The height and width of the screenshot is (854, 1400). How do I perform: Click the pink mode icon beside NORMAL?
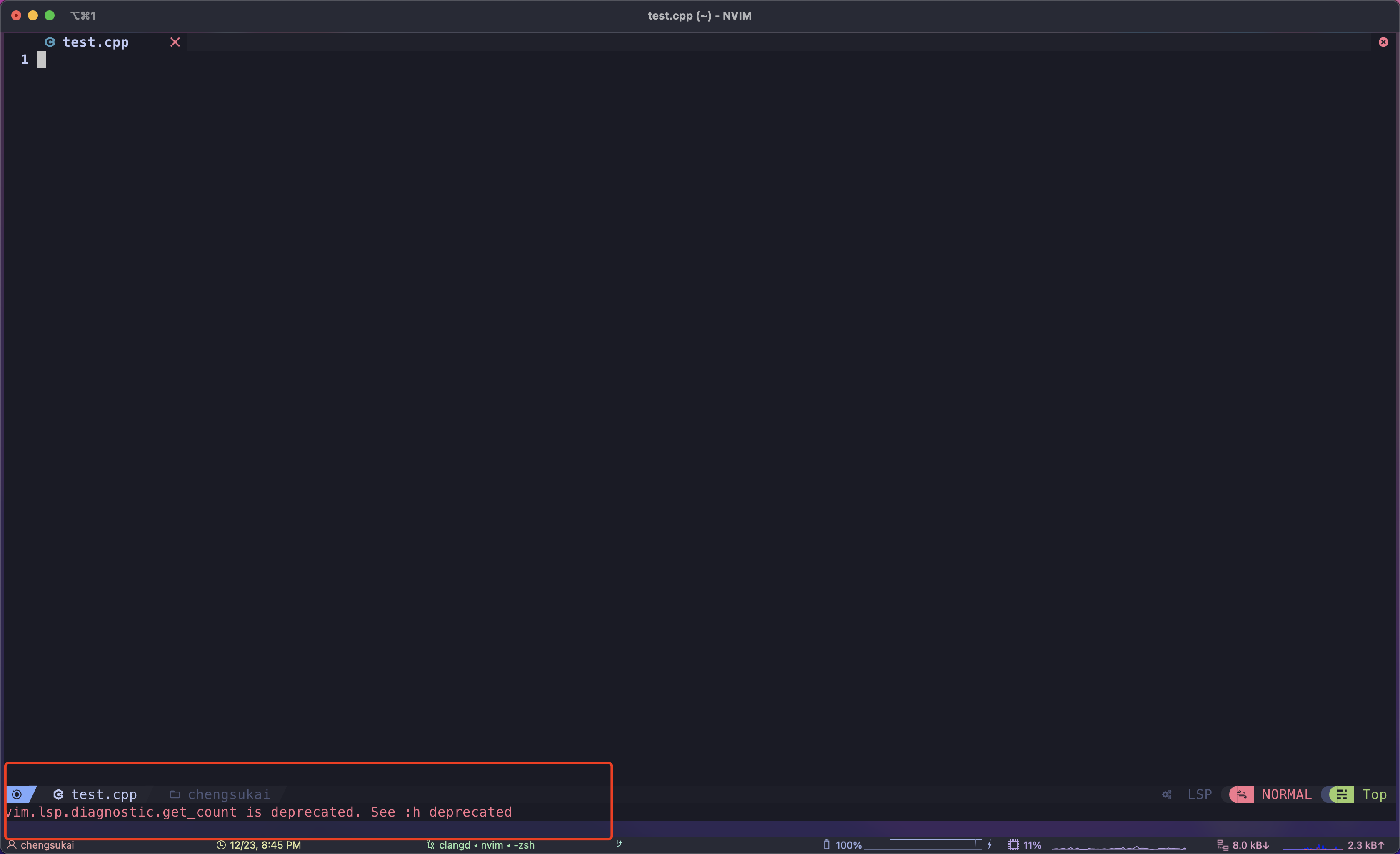click(1242, 794)
